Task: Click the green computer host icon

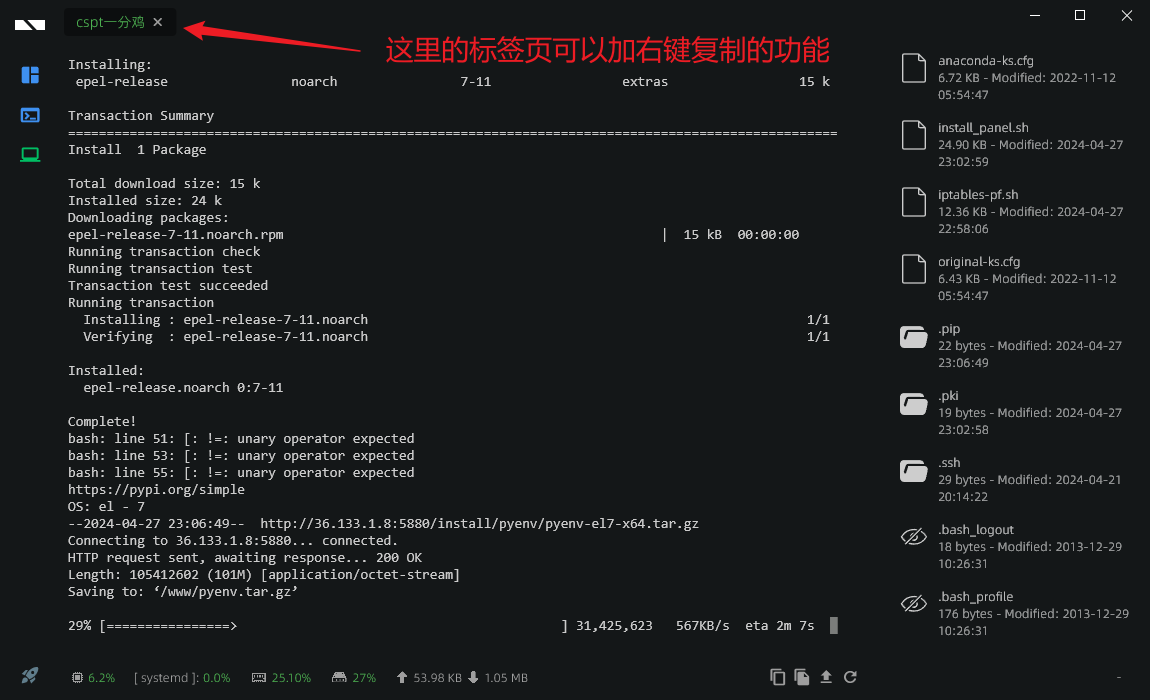Action: tap(30, 155)
